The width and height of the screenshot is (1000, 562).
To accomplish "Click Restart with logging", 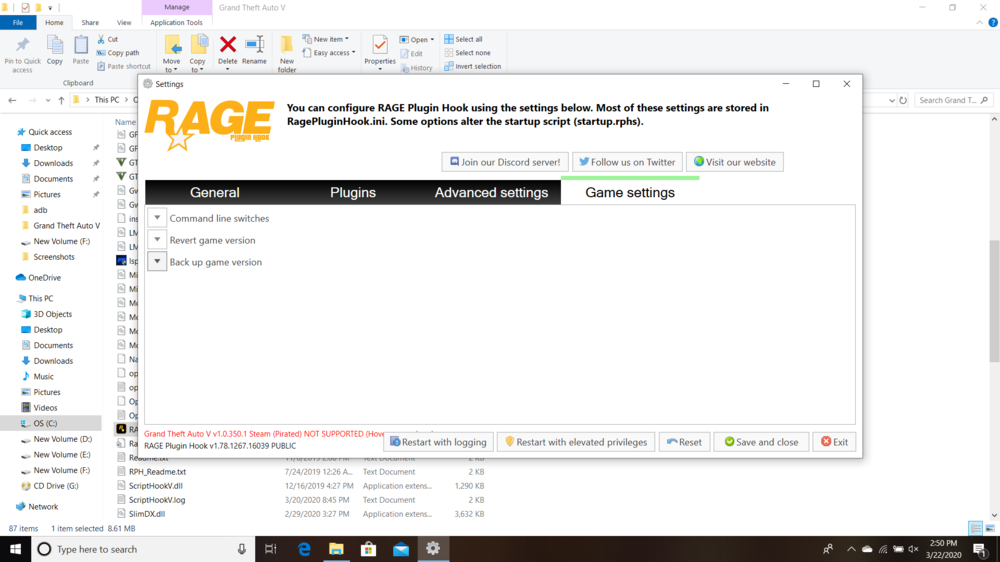I will (x=438, y=442).
